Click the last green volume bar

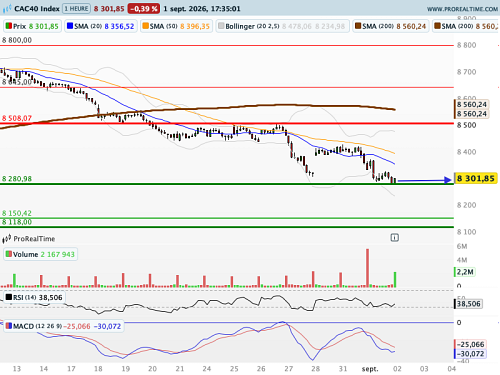pos(395,279)
